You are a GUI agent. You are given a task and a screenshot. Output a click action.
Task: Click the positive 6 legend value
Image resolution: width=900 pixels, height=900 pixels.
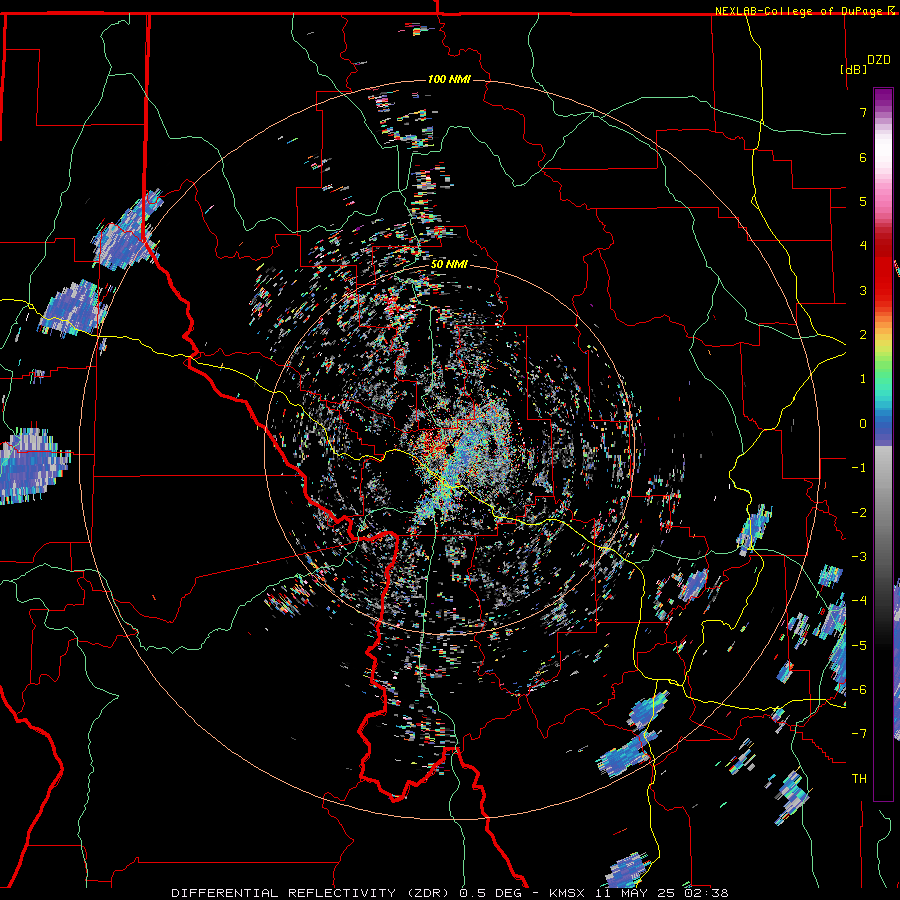tap(863, 157)
